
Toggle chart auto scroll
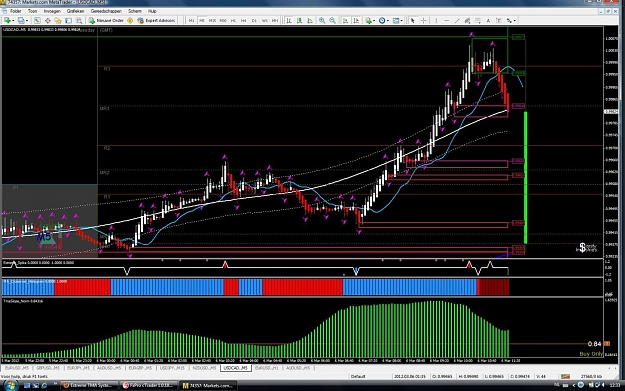point(345,20)
